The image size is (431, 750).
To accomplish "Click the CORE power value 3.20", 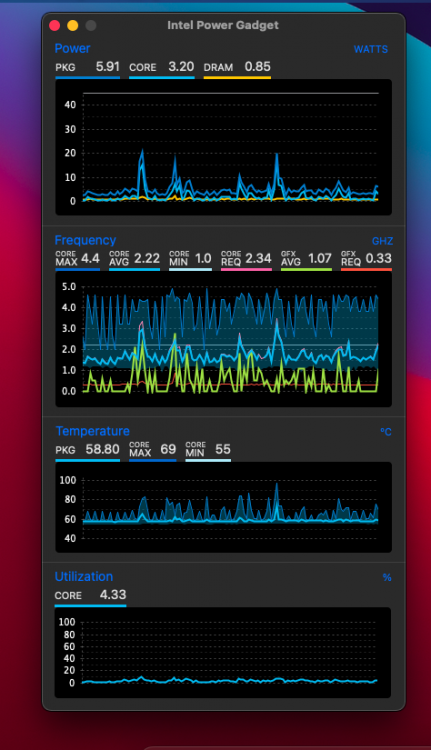I will pyautogui.click(x=181, y=66).
